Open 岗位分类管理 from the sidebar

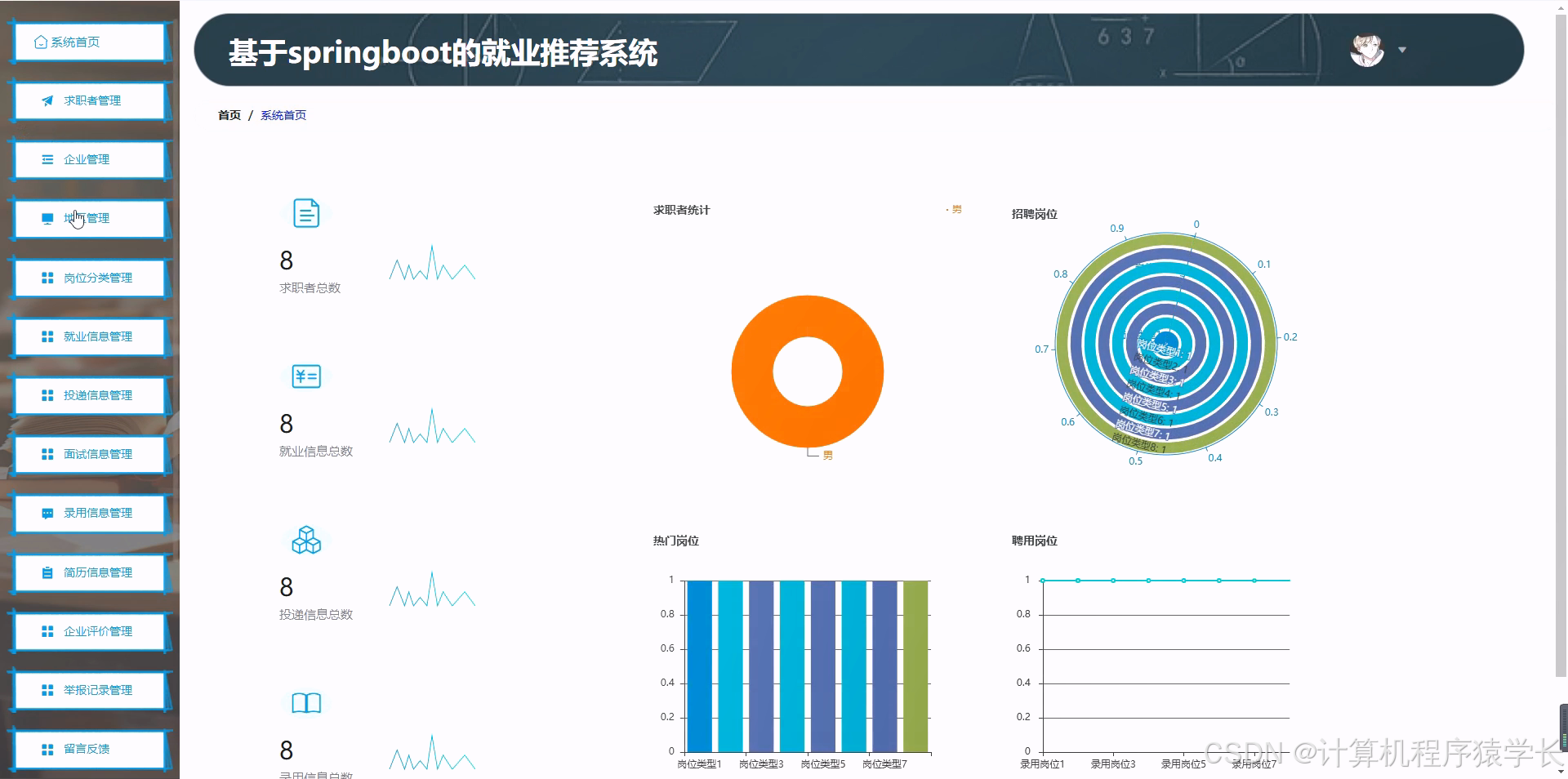tap(88, 278)
